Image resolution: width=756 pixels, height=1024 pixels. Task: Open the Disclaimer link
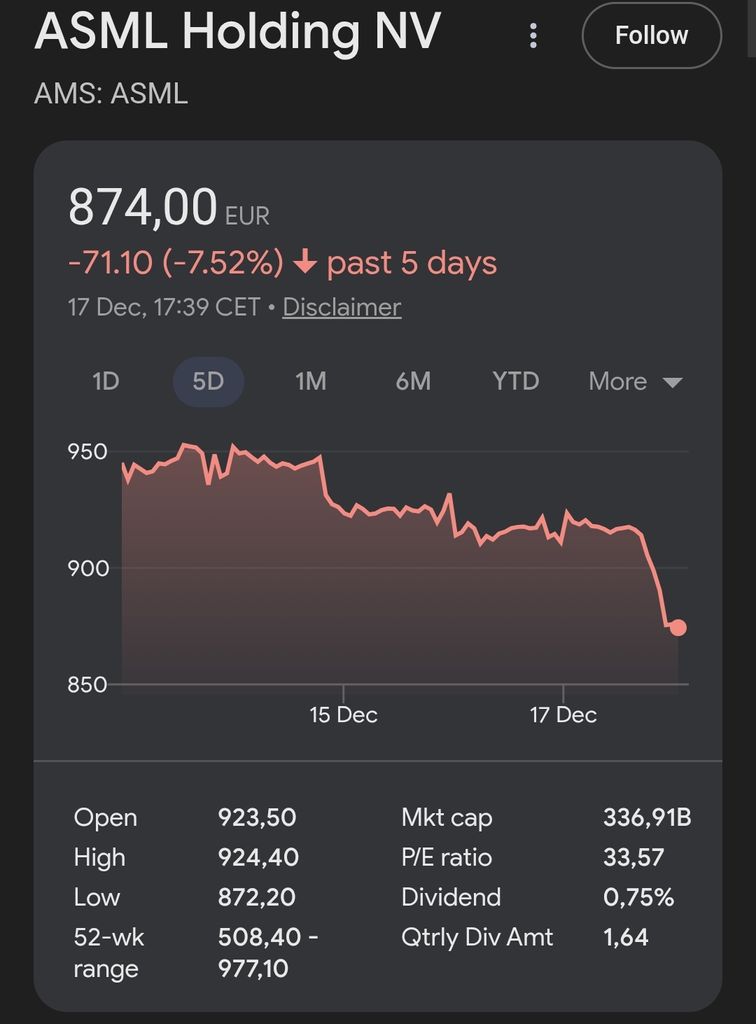(x=342, y=307)
